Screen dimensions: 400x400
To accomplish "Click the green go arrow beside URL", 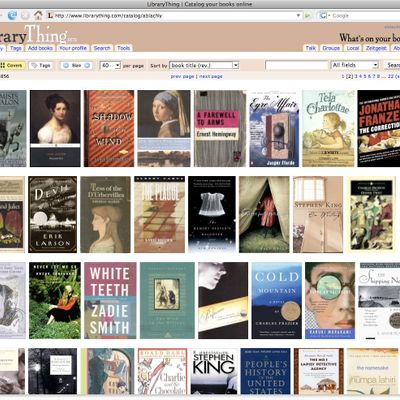I will pos(308,15).
